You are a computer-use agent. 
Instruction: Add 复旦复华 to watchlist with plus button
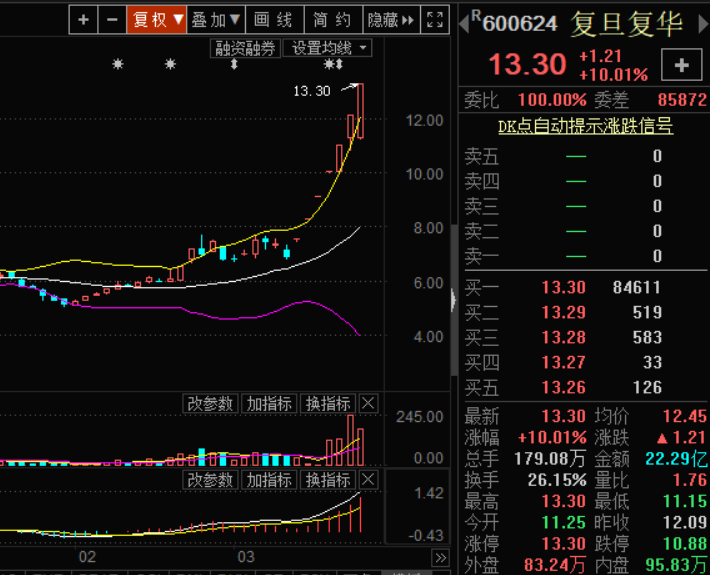click(682, 65)
